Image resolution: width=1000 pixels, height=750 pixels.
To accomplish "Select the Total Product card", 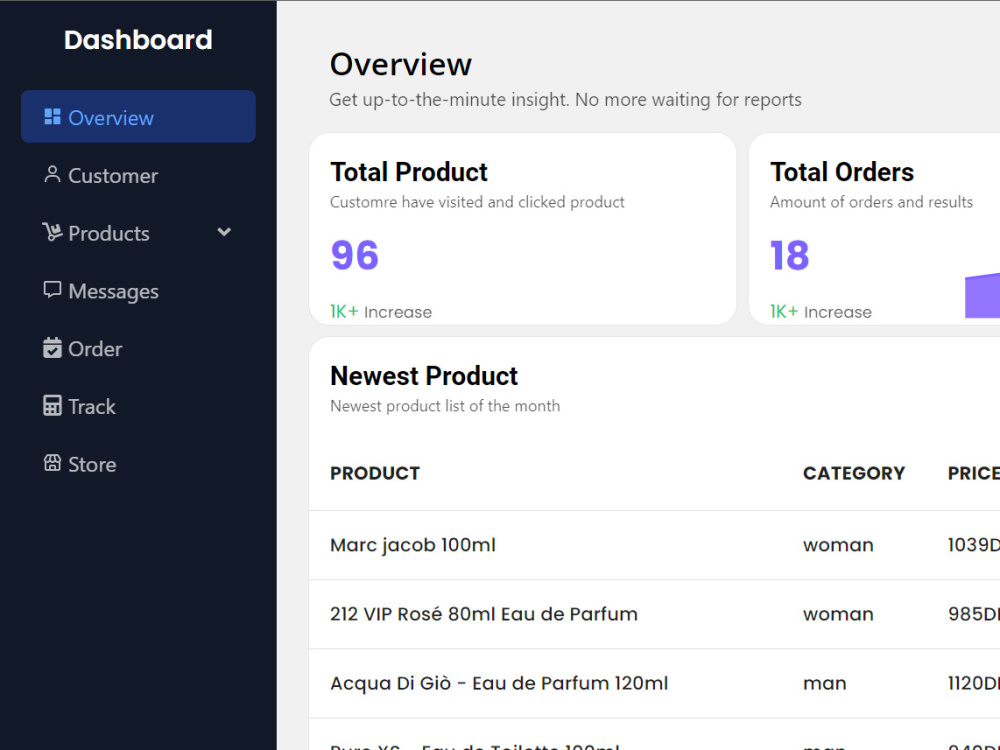I will [x=522, y=229].
